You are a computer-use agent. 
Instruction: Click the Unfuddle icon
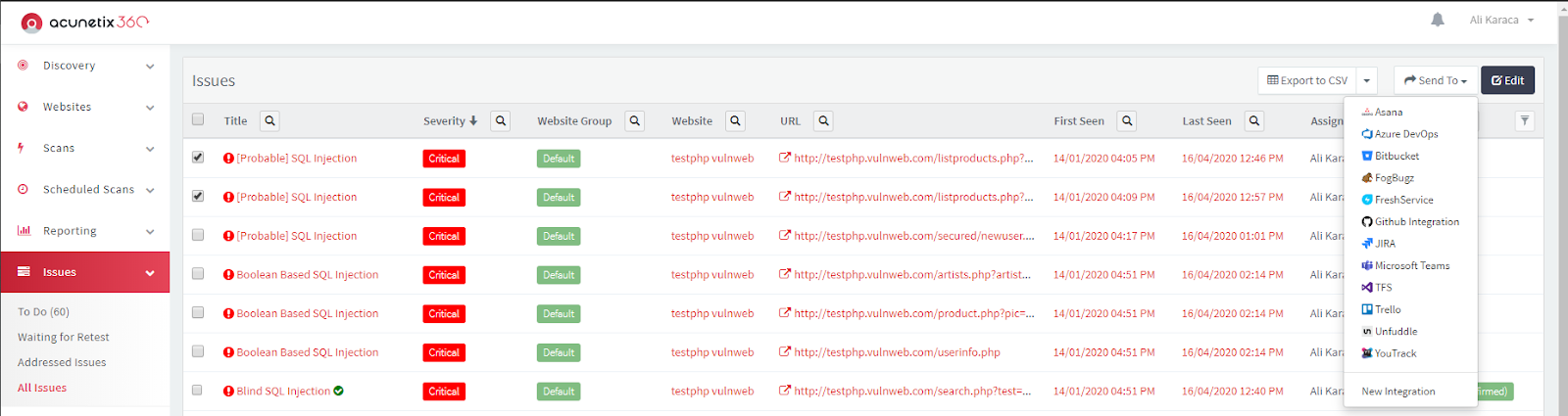point(1367,332)
